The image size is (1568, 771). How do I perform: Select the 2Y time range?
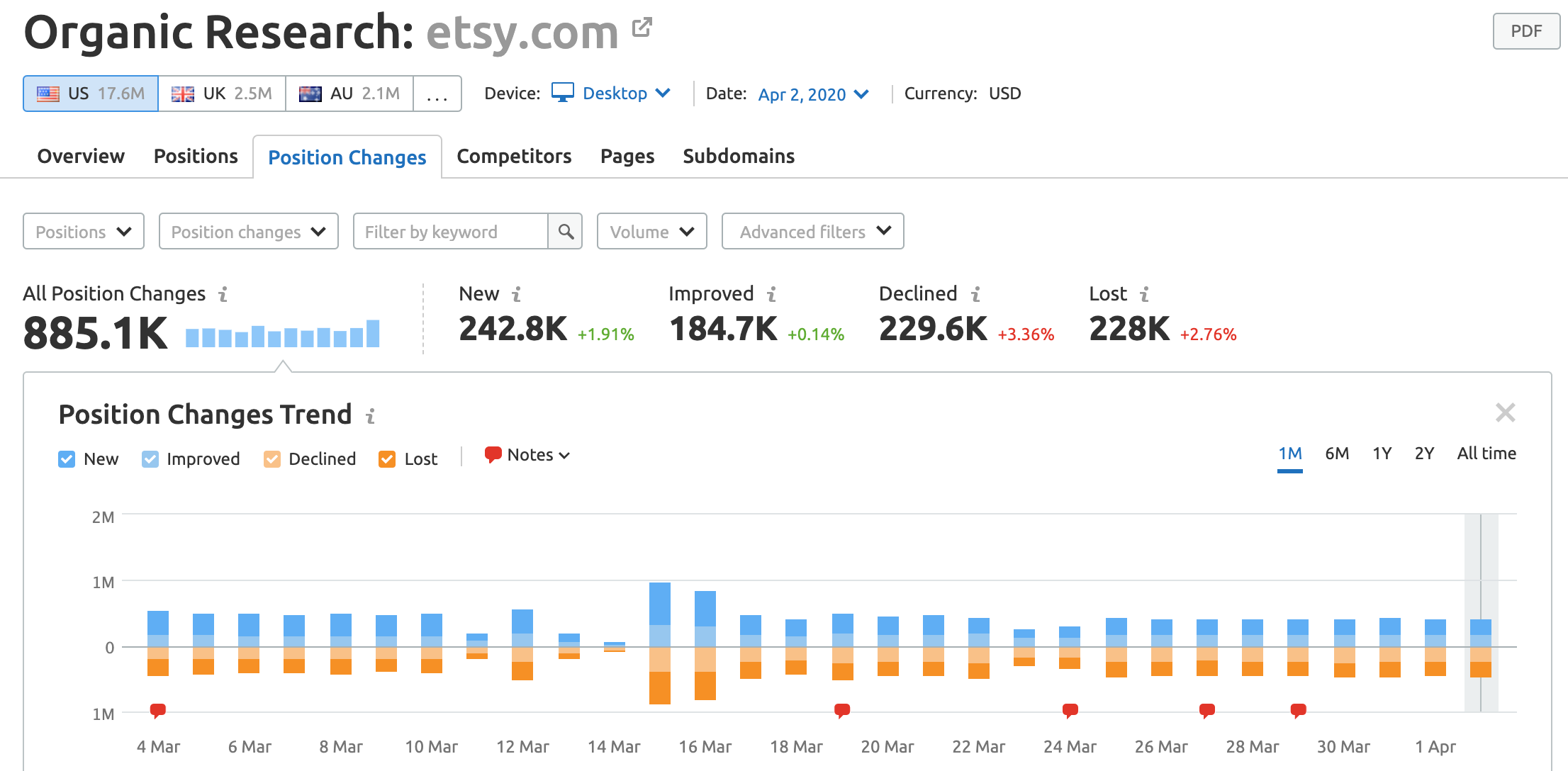tap(1425, 454)
